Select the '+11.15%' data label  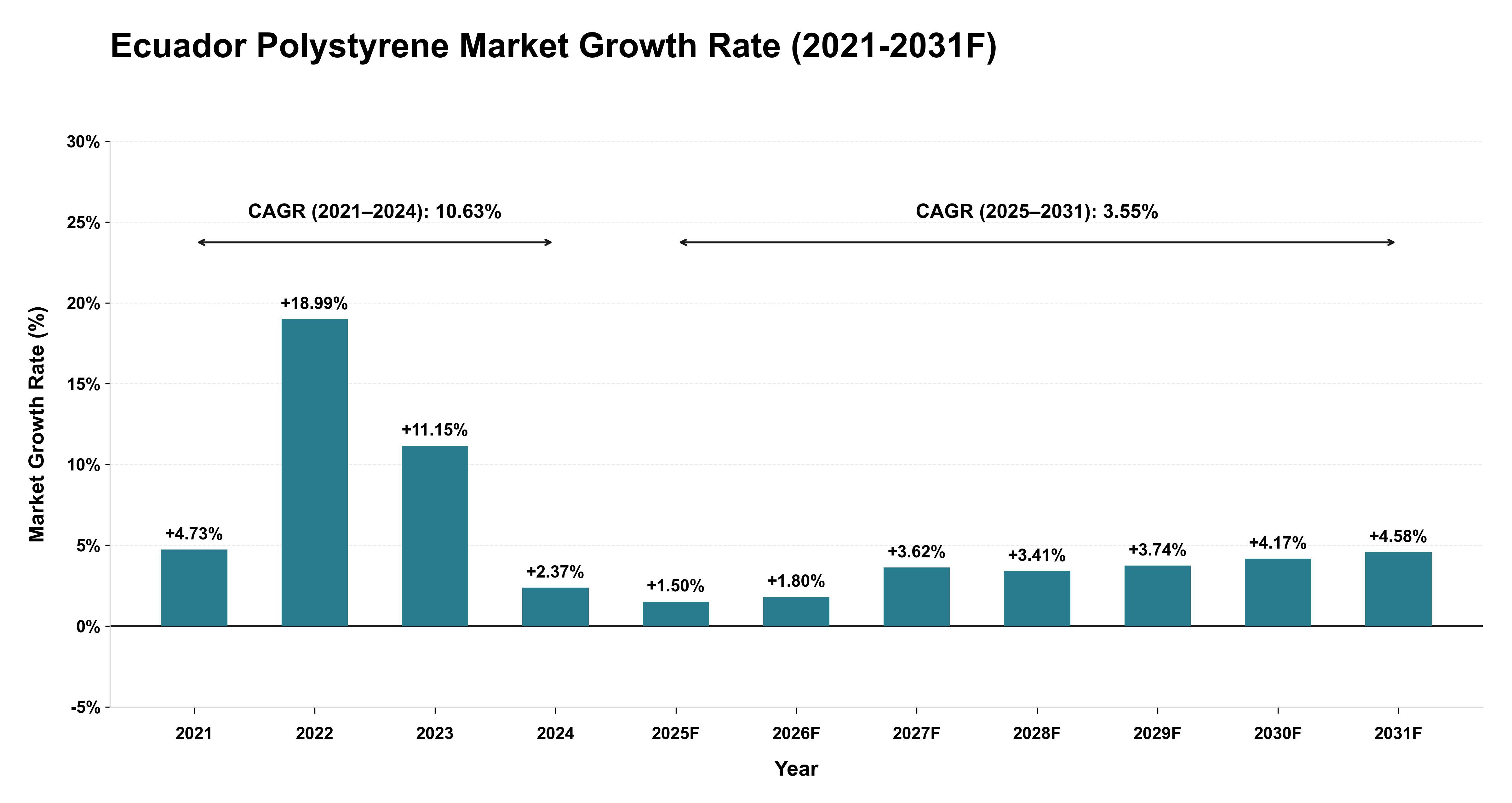(x=435, y=430)
